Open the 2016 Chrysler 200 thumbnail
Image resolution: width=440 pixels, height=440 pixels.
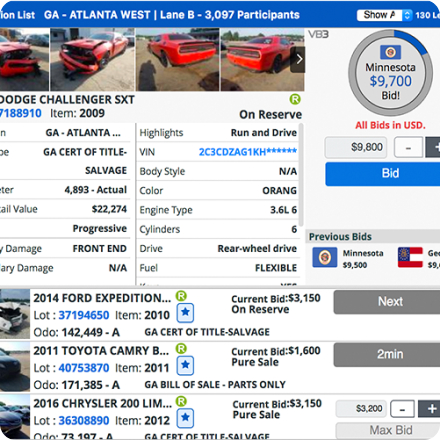[15, 417]
